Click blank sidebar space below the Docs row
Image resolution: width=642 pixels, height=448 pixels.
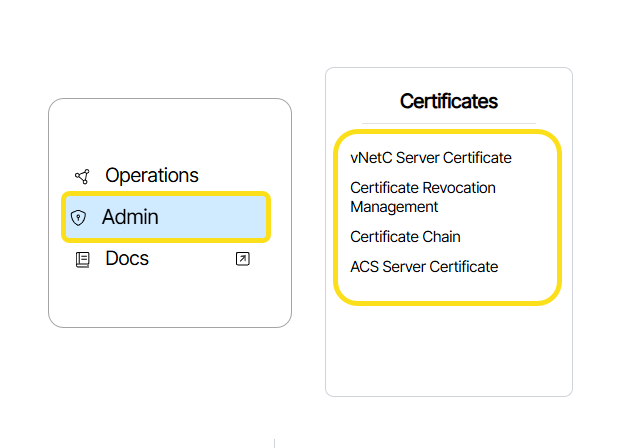[170, 300]
